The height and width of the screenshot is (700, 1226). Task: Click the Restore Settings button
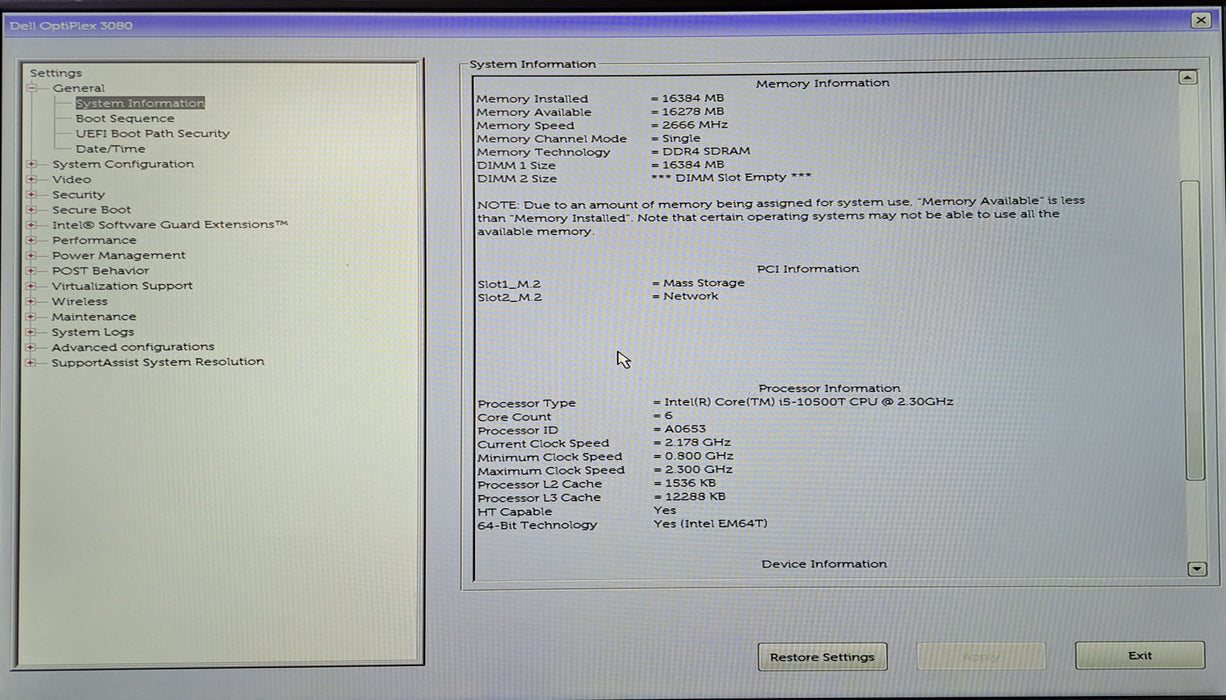[x=822, y=657]
